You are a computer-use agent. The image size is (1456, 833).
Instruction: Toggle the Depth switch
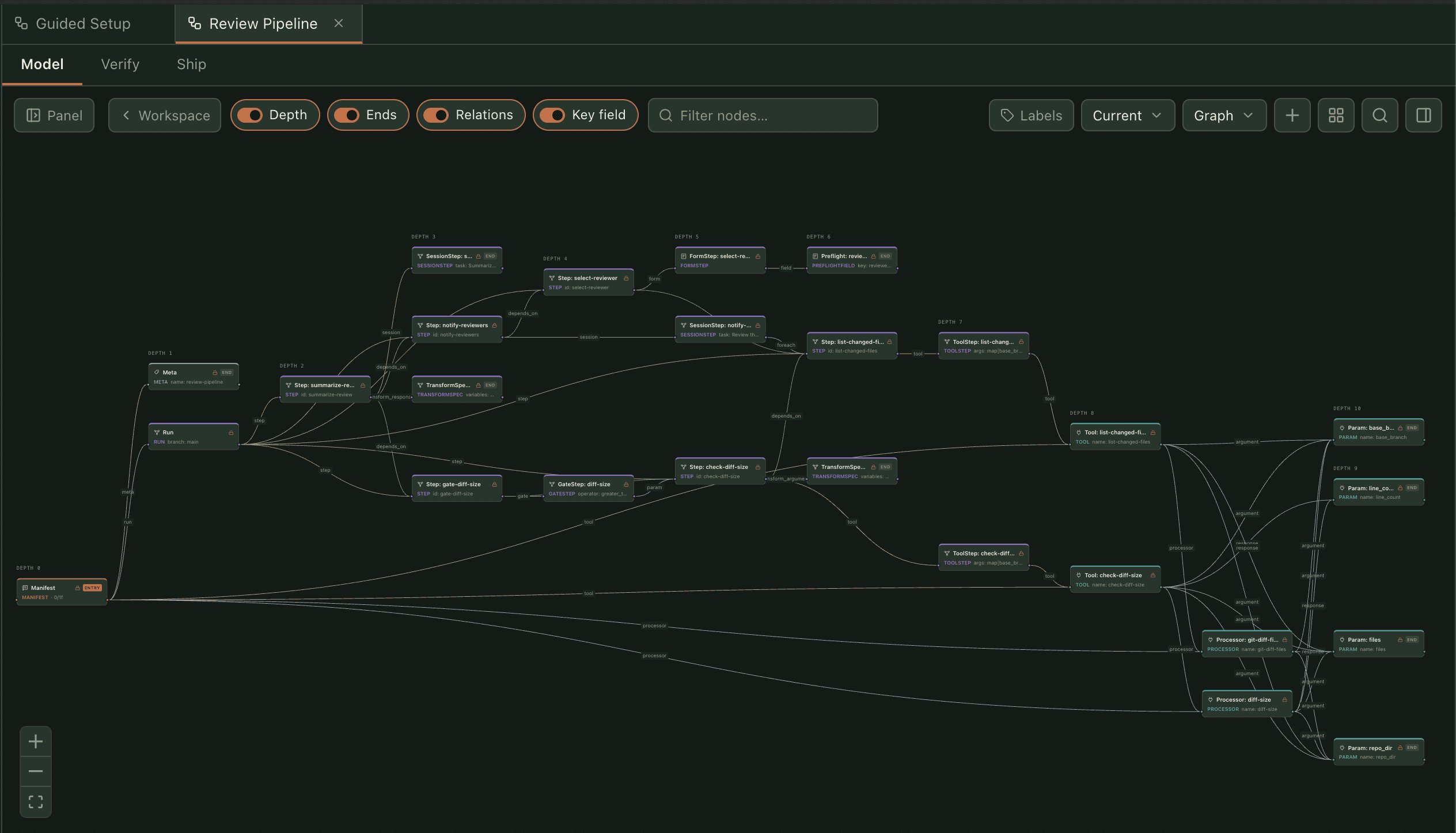(275, 115)
